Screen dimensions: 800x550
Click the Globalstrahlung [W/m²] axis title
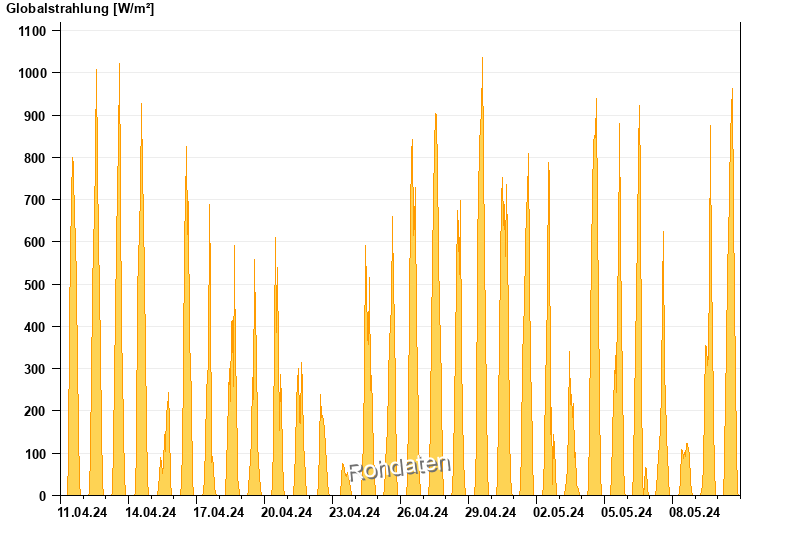(x=80, y=9)
